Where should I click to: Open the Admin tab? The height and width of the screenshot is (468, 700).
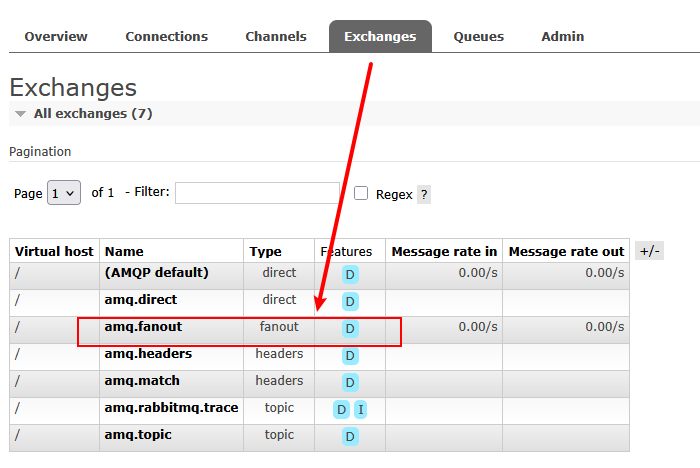coord(562,36)
